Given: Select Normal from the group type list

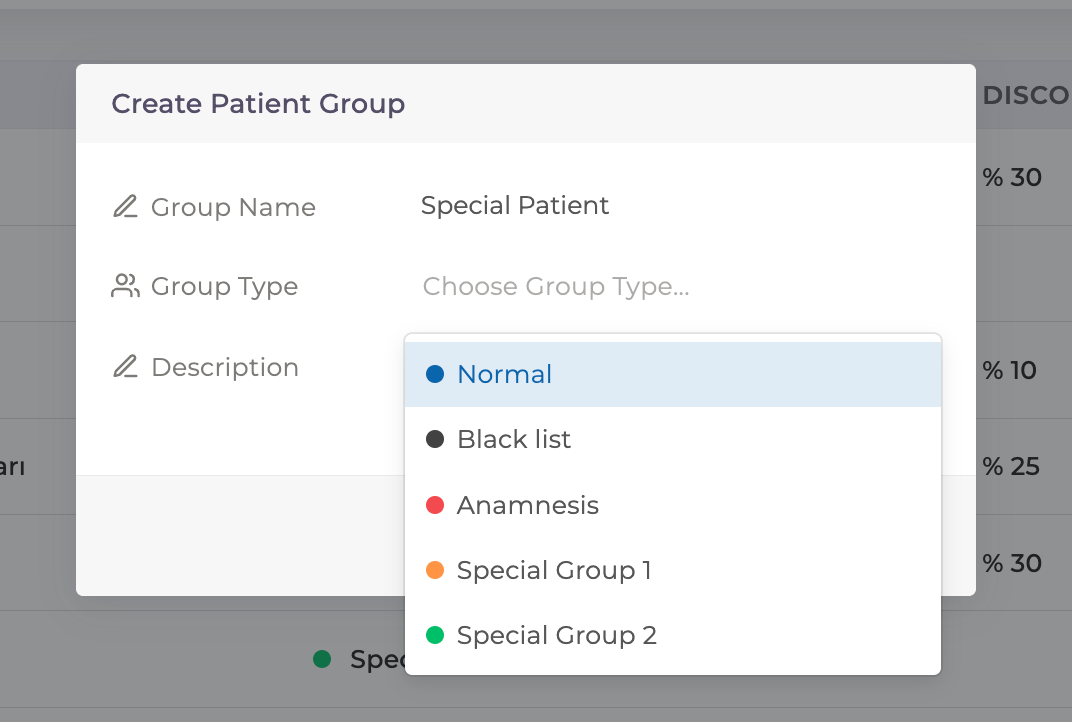Looking at the screenshot, I should (504, 374).
